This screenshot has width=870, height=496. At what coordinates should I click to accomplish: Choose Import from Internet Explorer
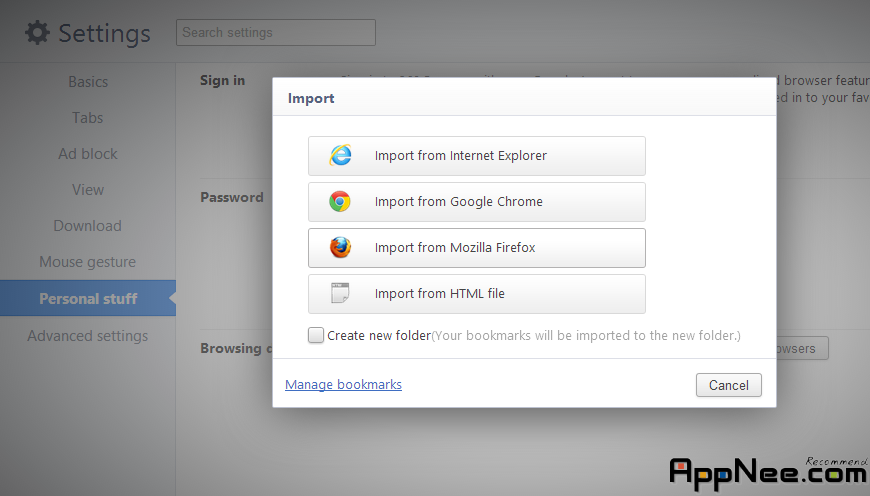(477, 156)
